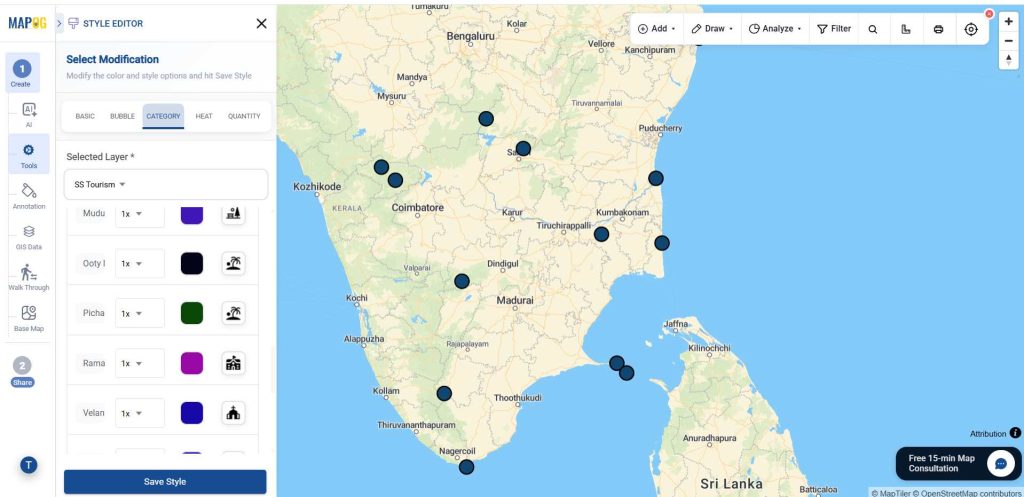1024x497 pixels.
Task: Change the dark green swatch for Picha
Action: pos(192,313)
